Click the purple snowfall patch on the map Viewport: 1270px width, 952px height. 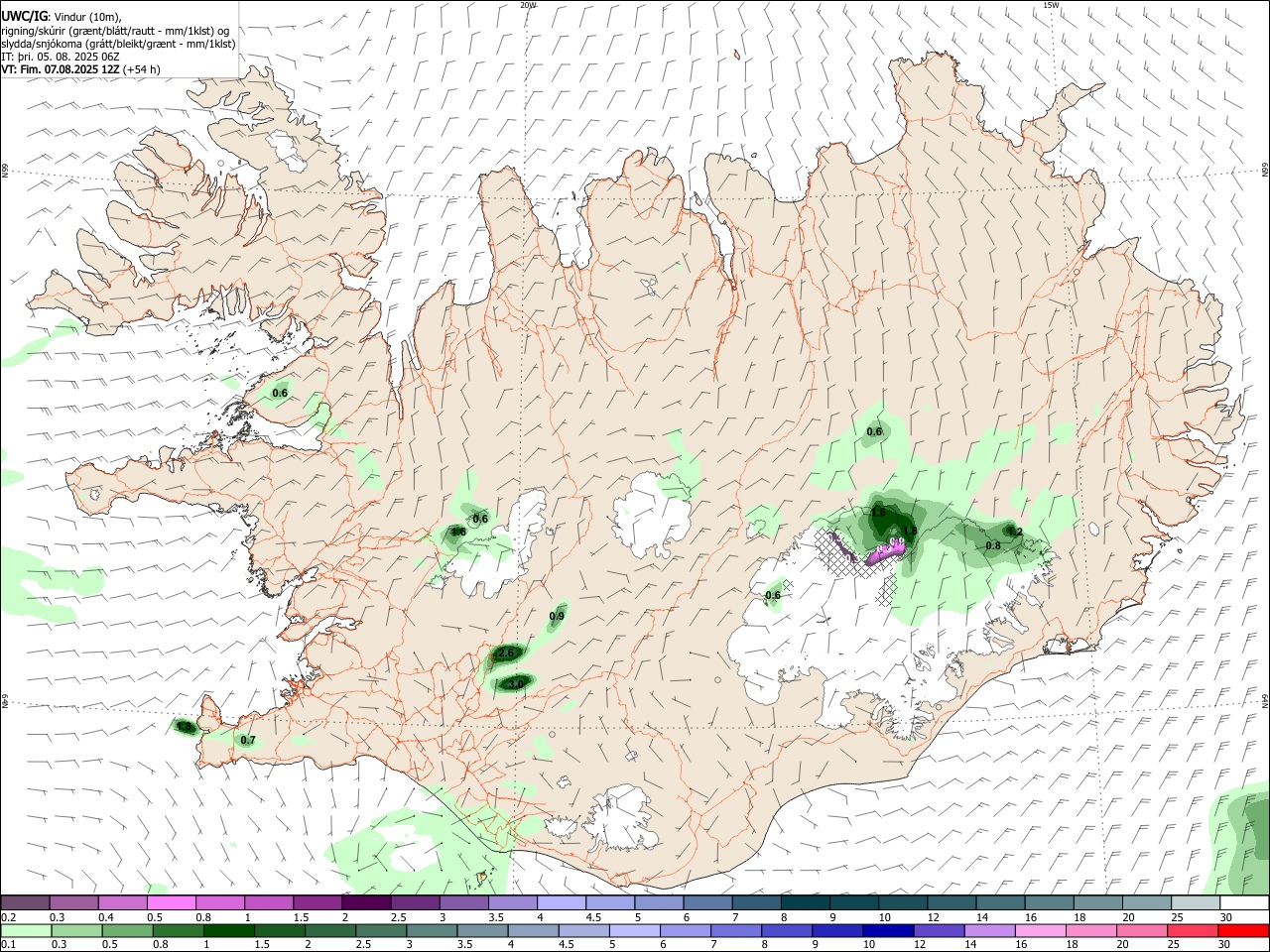point(885,552)
